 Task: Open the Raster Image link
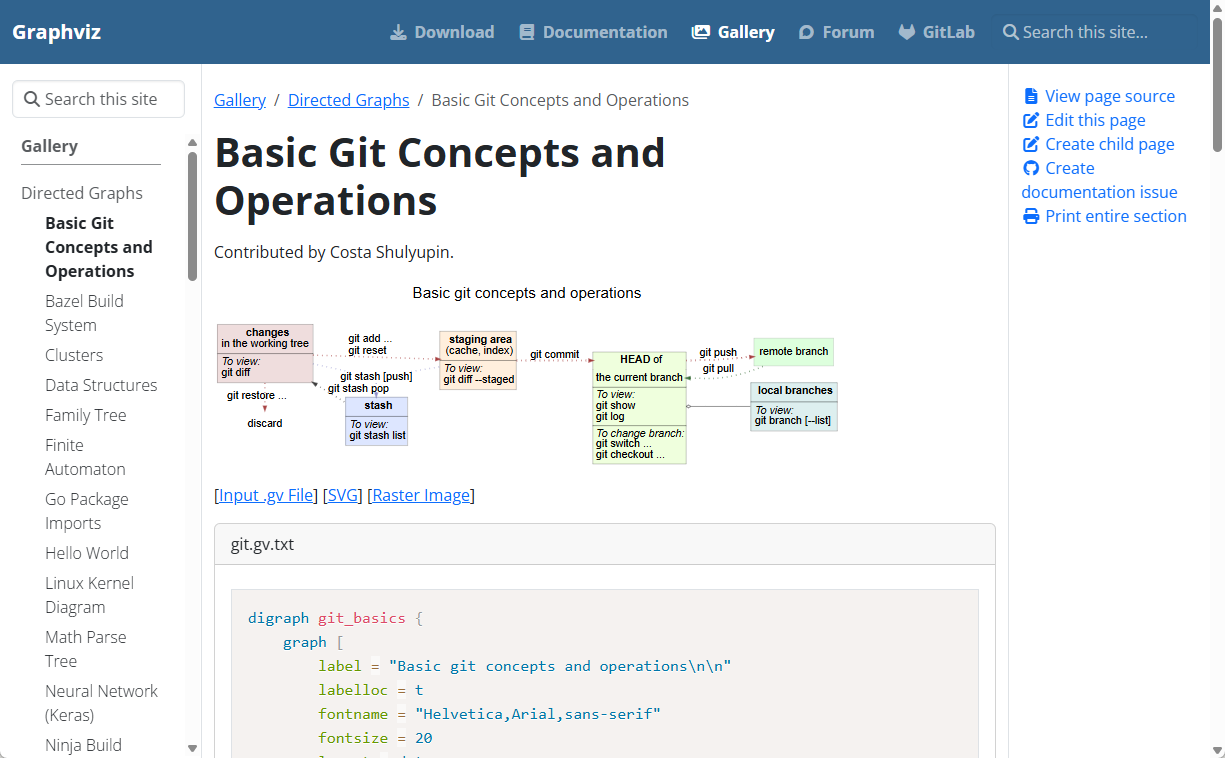coord(421,495)
